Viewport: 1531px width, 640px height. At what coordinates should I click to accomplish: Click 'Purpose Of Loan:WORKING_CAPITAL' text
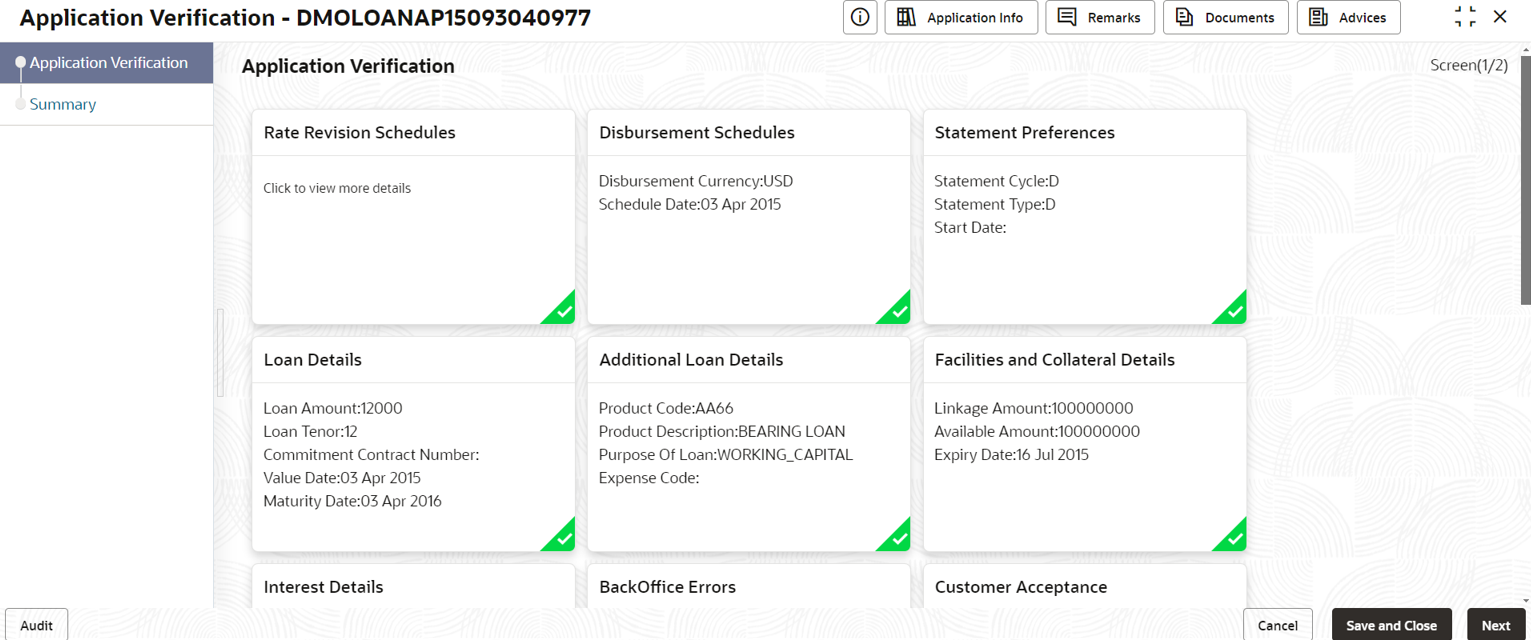point(725,454)
